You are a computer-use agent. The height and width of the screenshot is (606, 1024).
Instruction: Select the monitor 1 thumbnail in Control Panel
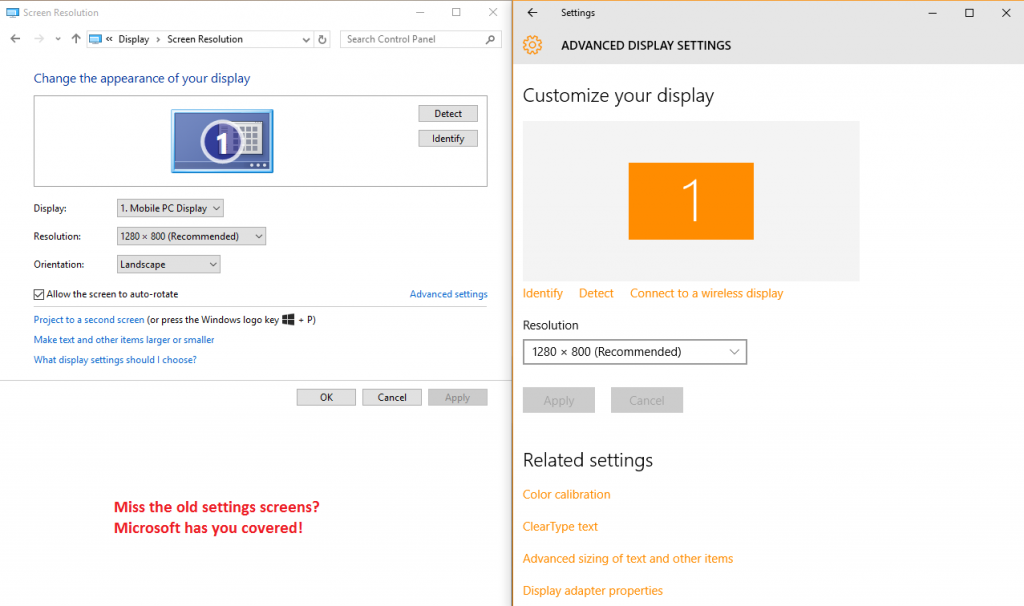(x=222, y=141)
